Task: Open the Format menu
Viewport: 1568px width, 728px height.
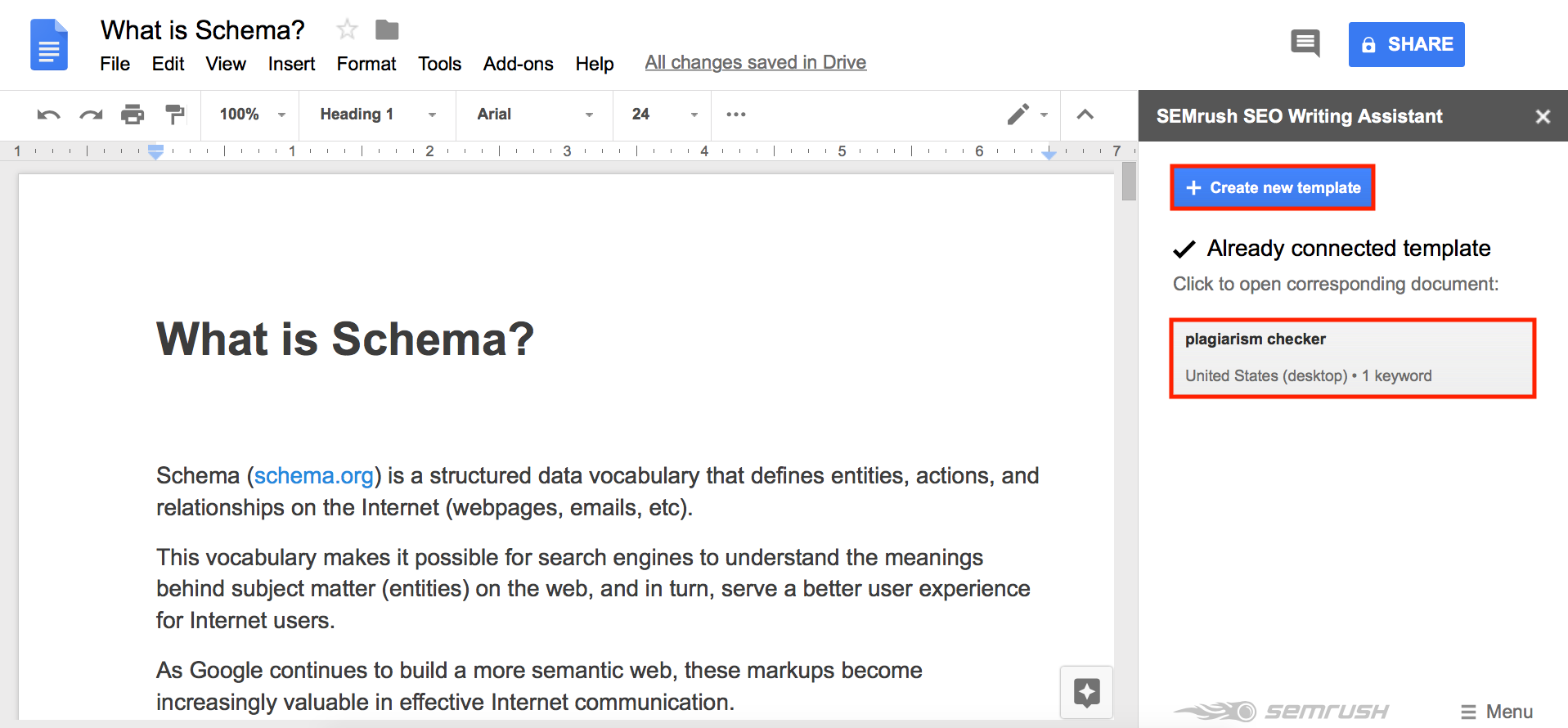Action: pos(366,64)
